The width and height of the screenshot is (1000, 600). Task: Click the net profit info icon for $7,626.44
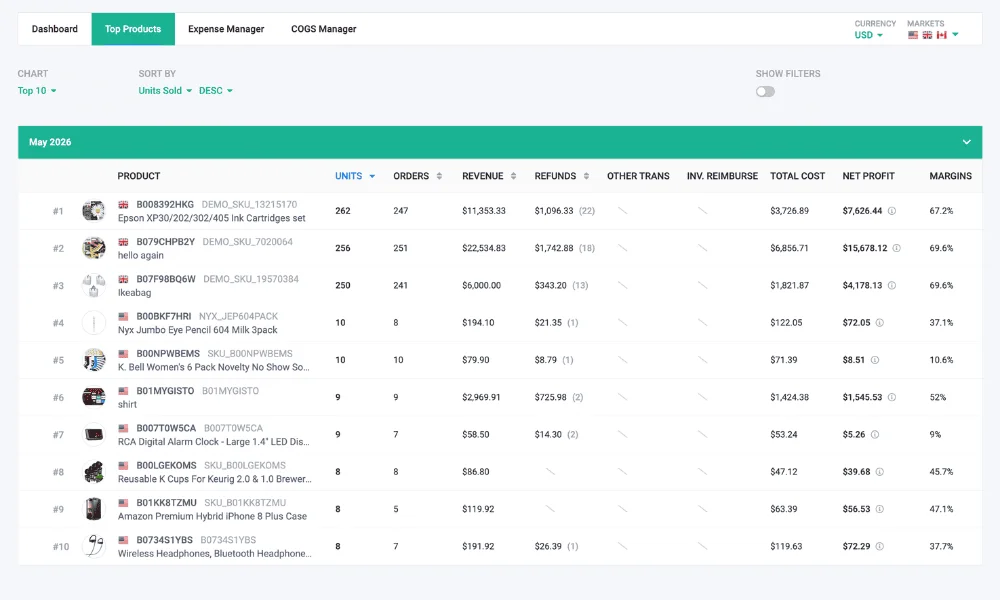[892, 210]
